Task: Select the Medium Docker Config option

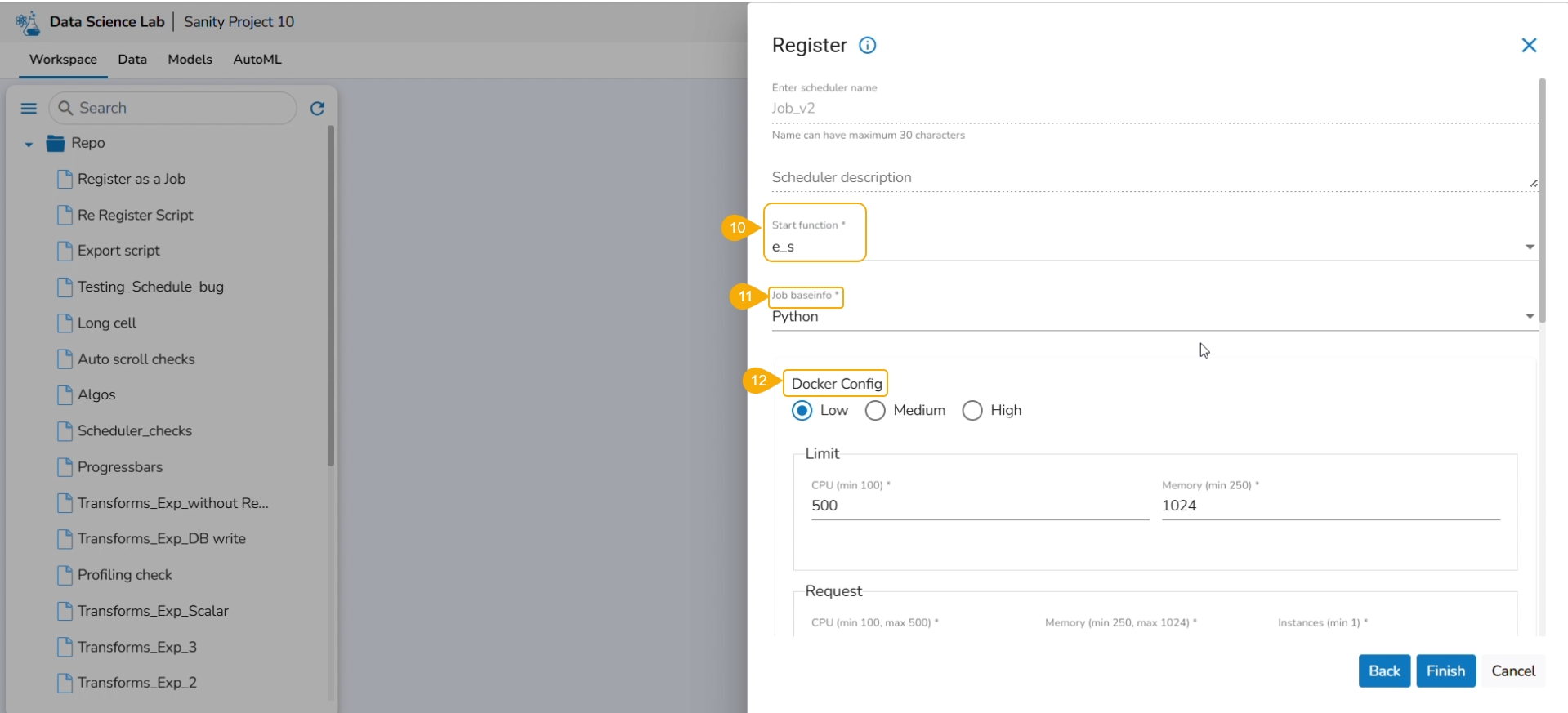Action: (875, 411)
